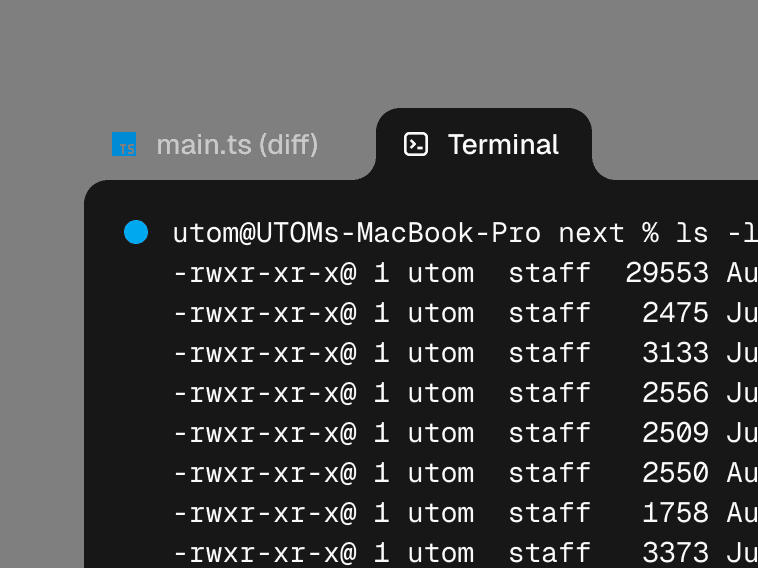Screen dimensions: 758x568
Task: Click 'staff' group on the 2475 row
Action: (549, 313)
